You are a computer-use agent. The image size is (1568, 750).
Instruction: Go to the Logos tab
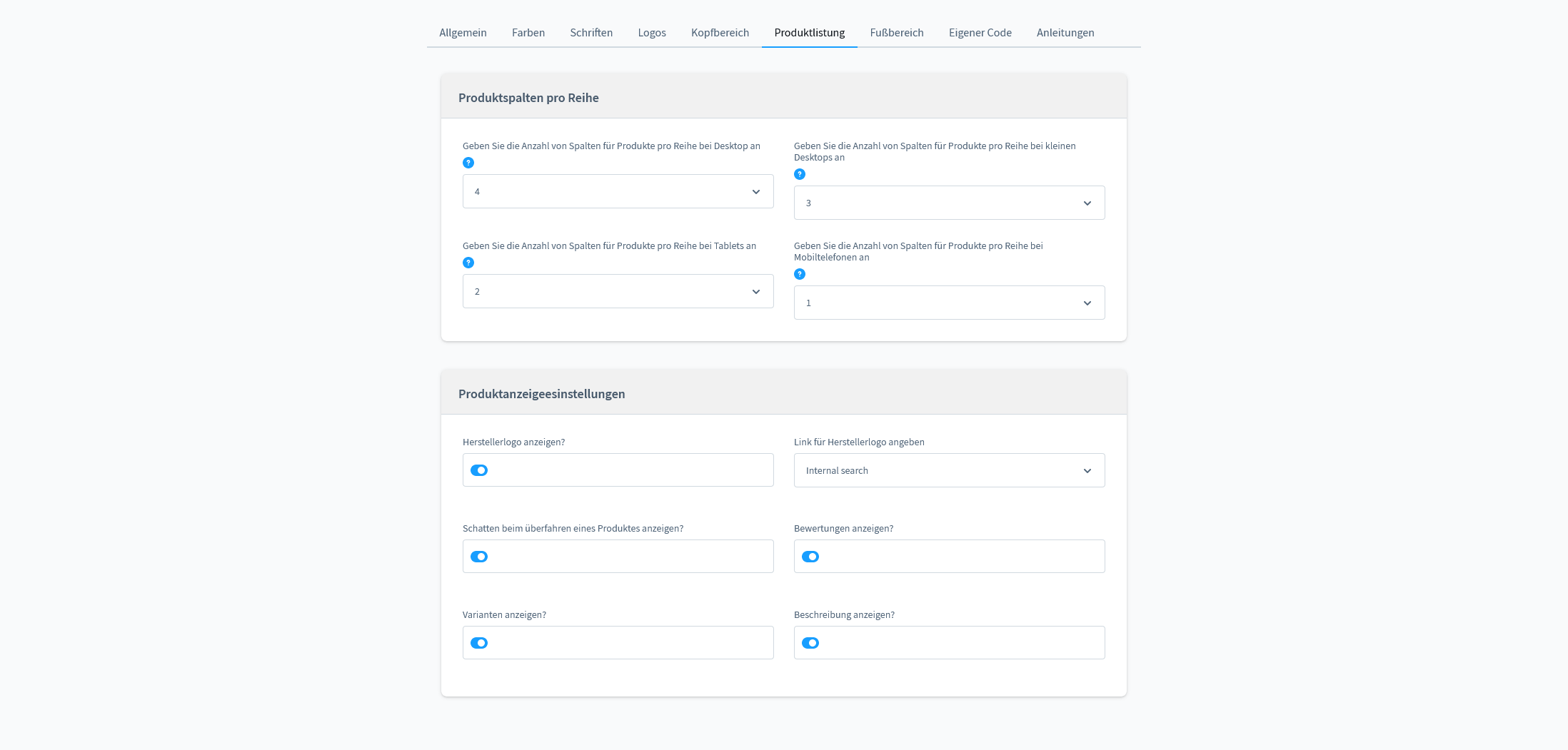click(x=652, y=33)
